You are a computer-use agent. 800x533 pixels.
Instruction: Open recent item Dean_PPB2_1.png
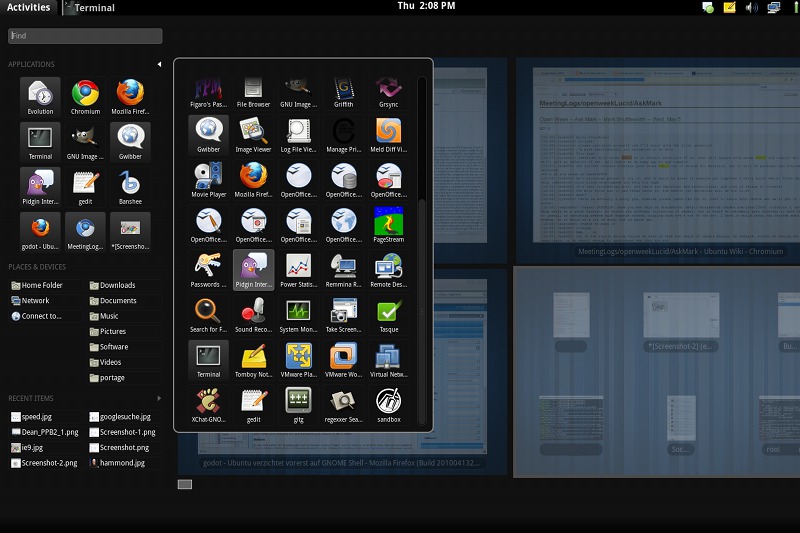click(x=45, y=432)
